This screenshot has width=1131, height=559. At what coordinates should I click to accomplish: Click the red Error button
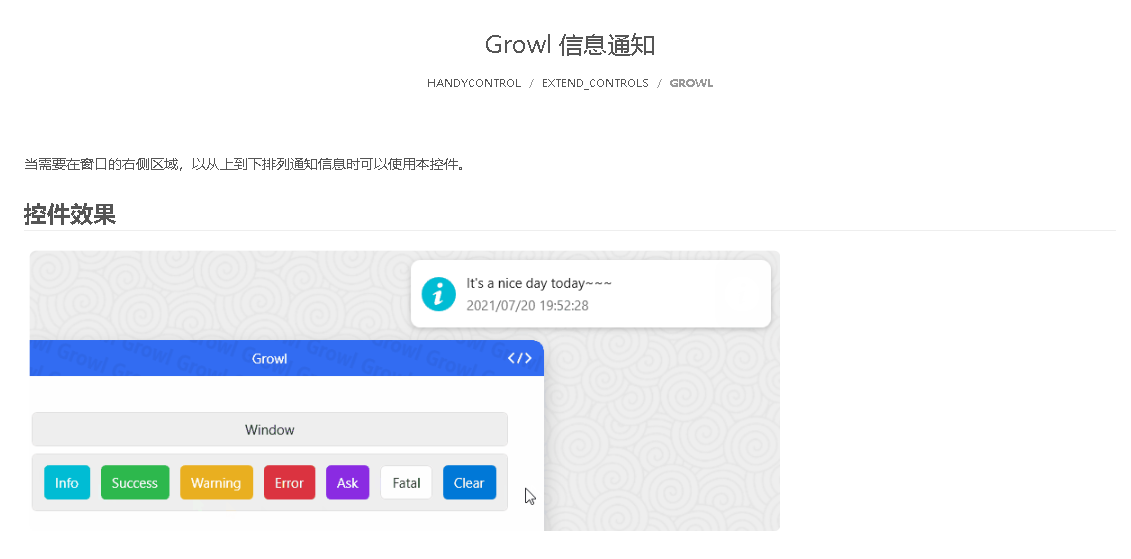pyautogui.click(x=289, y=483)
